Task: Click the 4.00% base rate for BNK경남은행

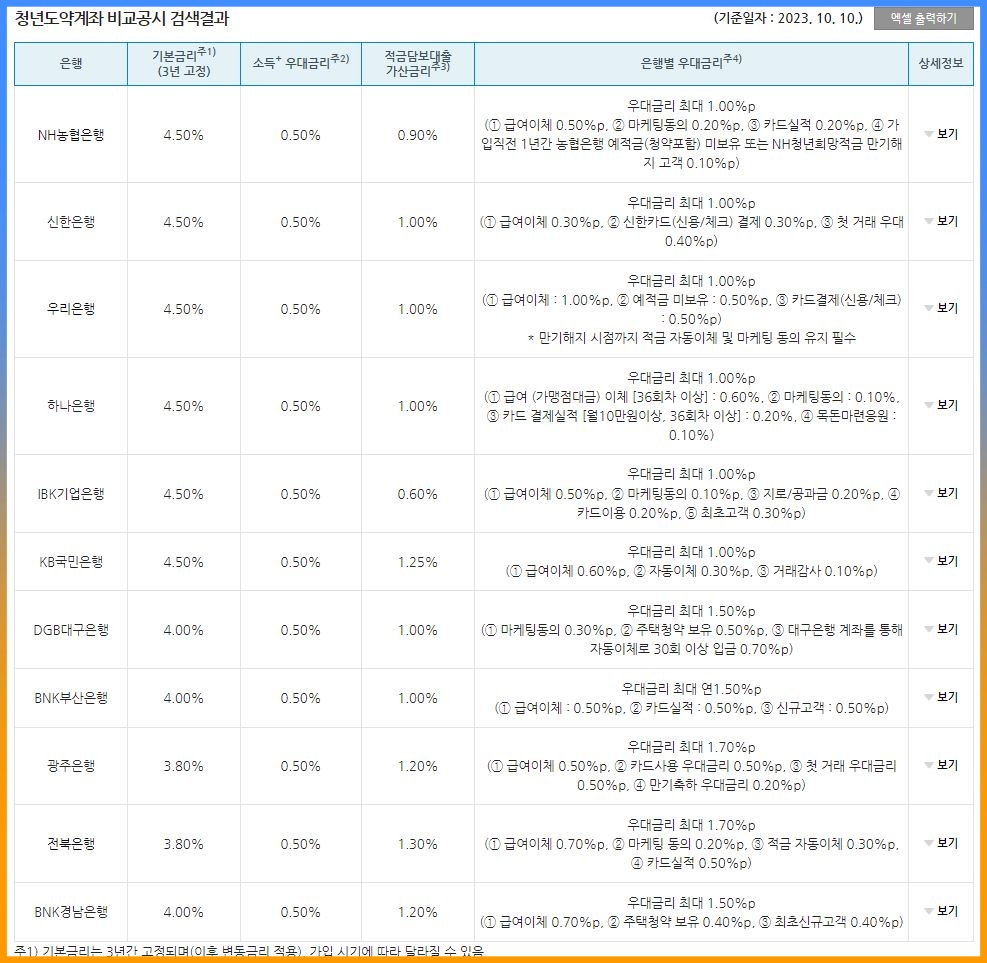Action: point(184,911)
